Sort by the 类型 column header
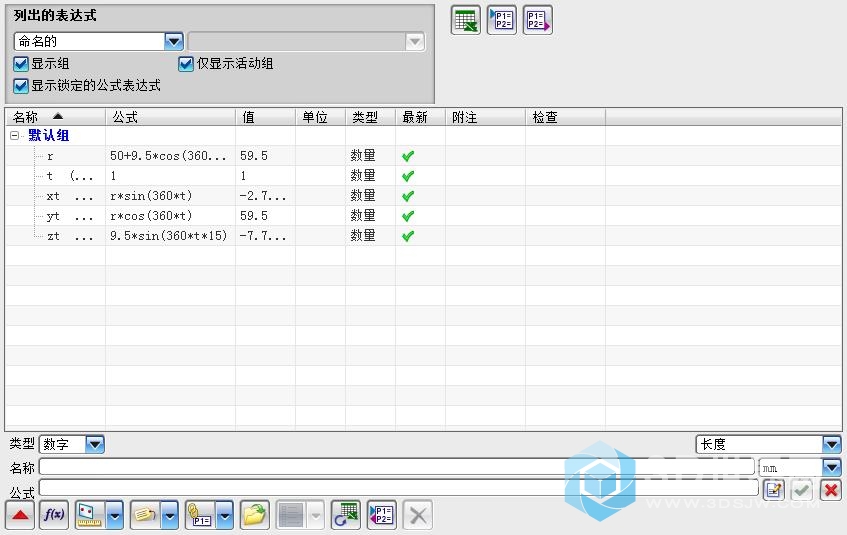847x535 pixels. coord(371,117)
